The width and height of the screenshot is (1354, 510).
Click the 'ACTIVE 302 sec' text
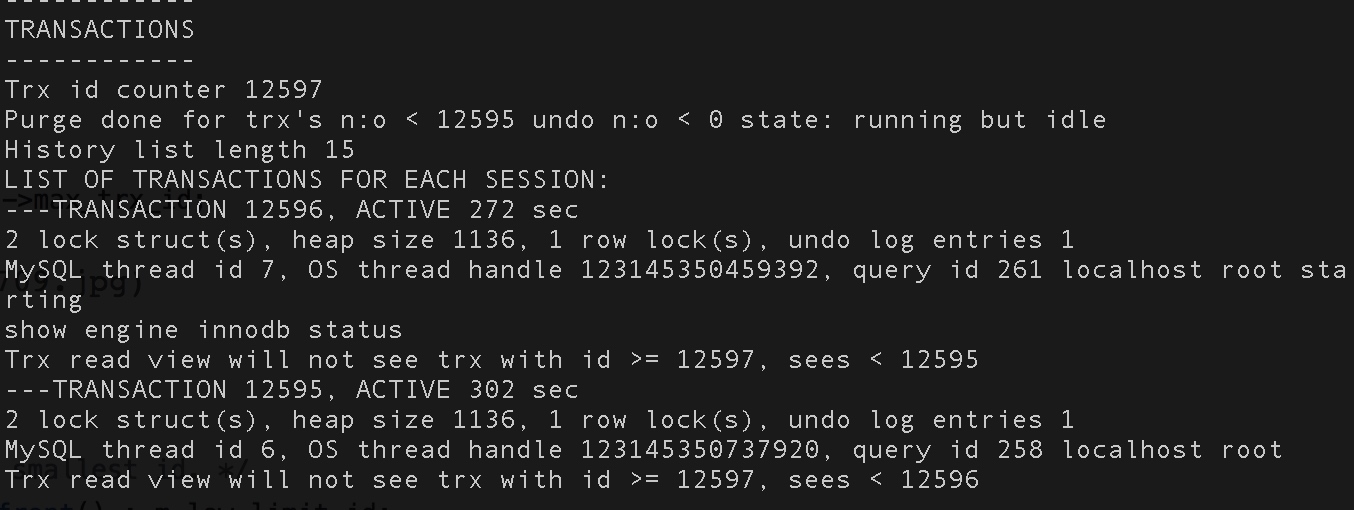(467, 390)
